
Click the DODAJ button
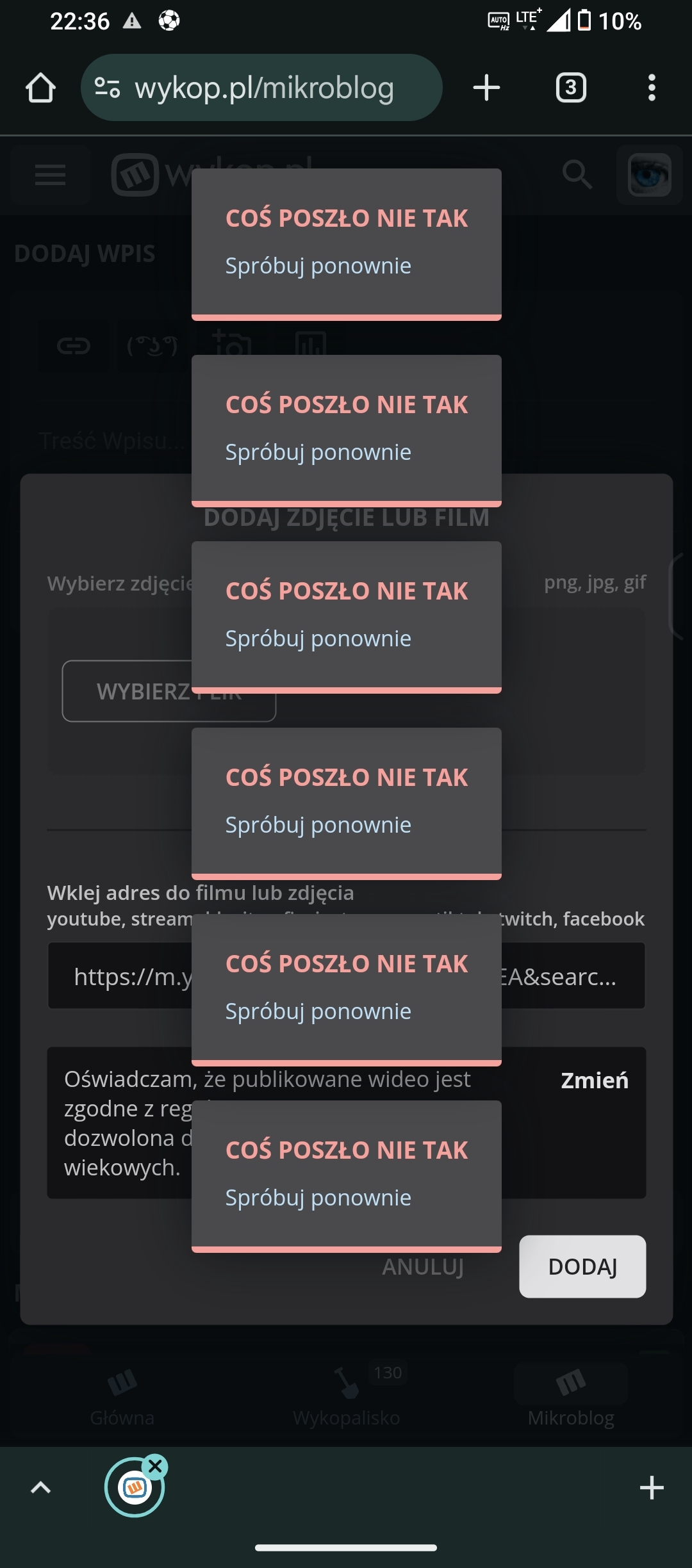[x=582, y=1266]
